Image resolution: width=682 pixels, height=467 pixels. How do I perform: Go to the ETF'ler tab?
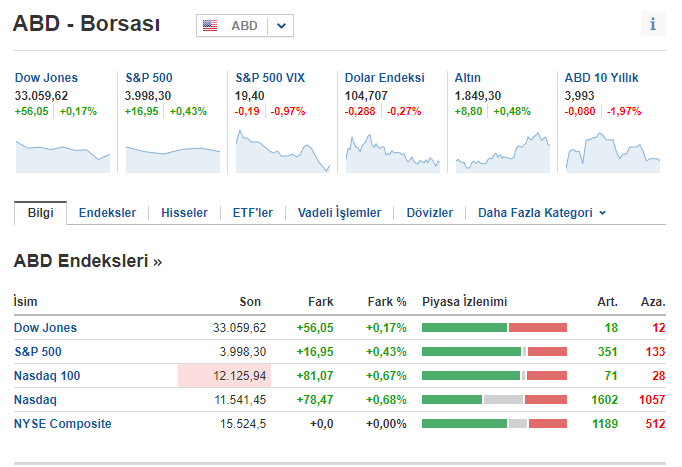click(252, 213)
